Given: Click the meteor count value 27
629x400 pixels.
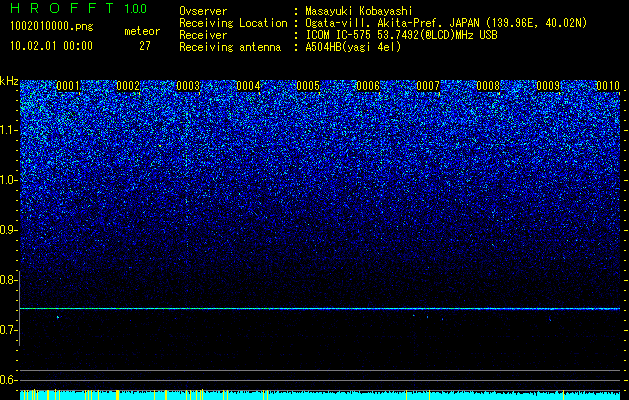Looking at the screenshot, I should click(x=145, y=46).
